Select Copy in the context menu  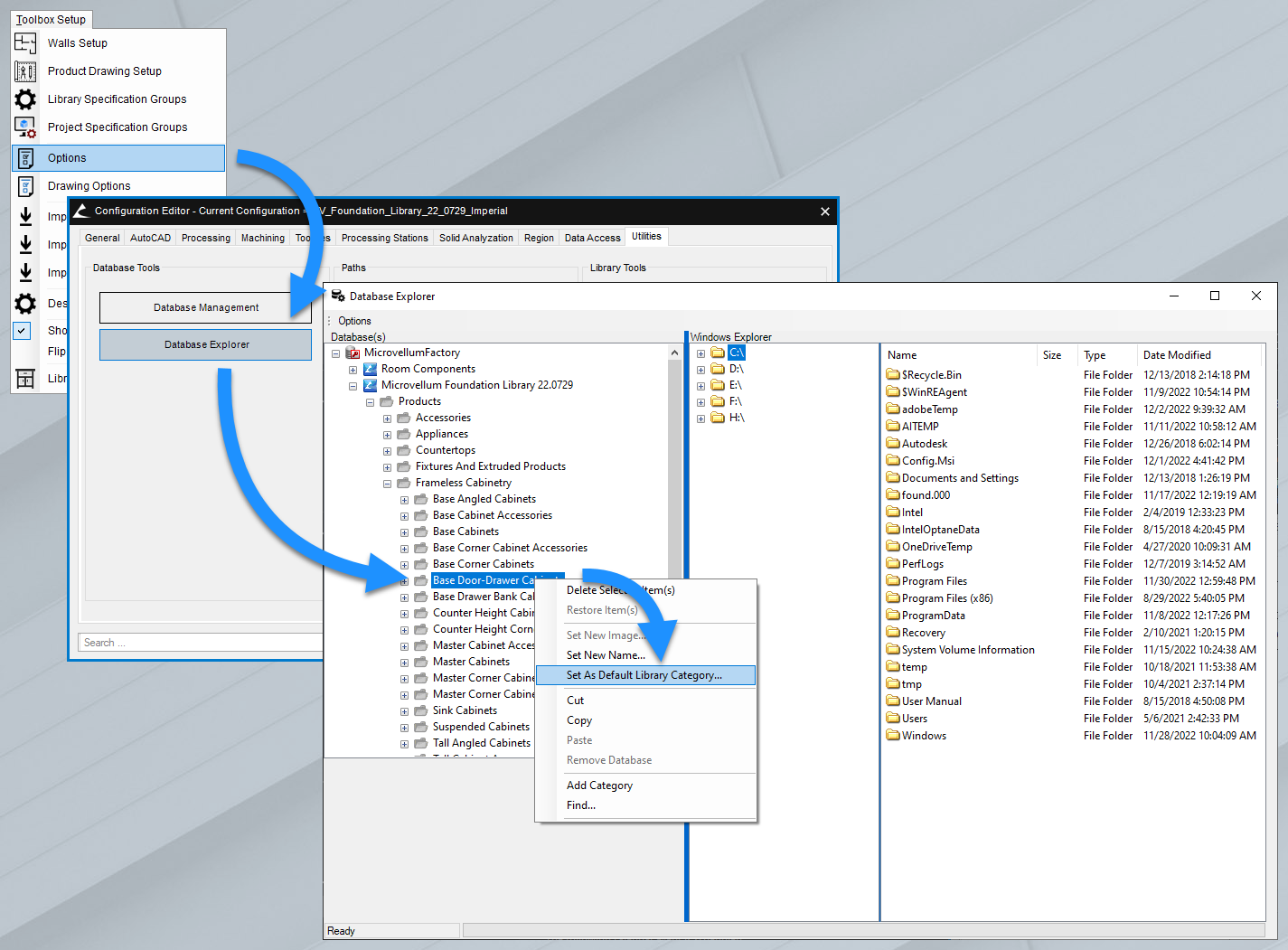click(x=579, y=720)
